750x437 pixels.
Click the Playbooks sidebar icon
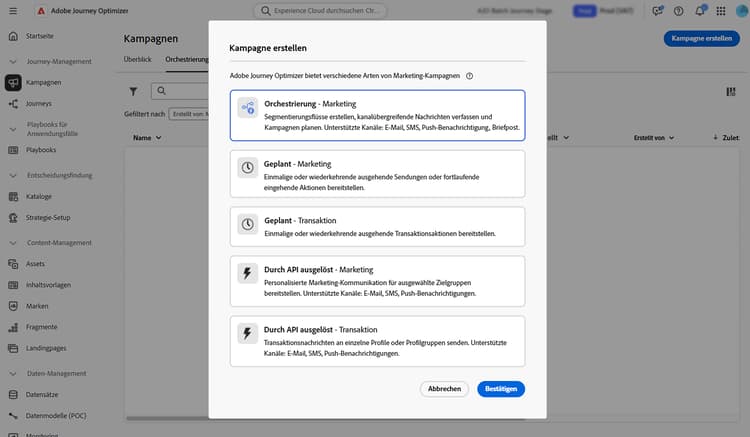tap(13, 150)
